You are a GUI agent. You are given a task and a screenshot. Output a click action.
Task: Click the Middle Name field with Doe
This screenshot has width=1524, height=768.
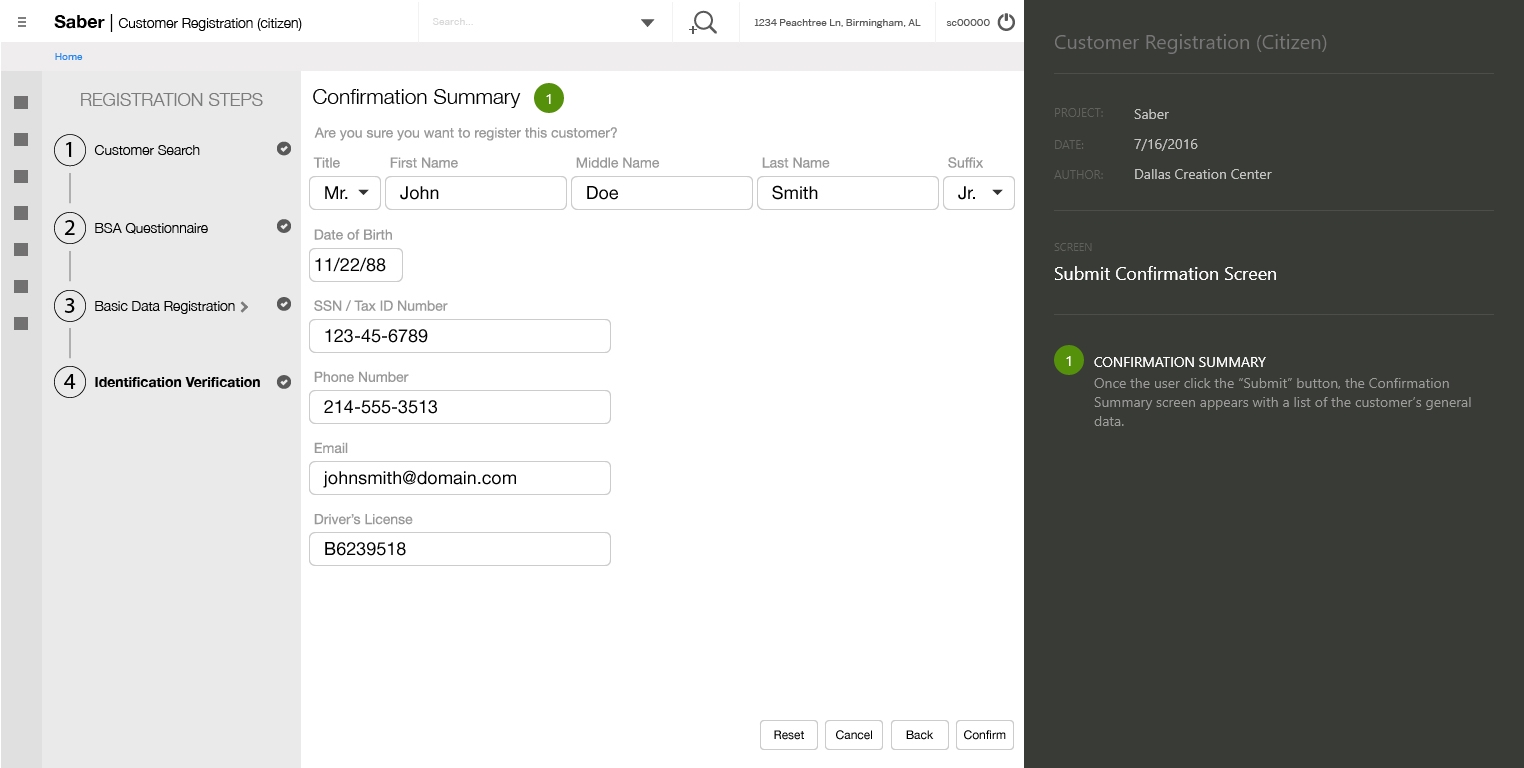[662, 193]
